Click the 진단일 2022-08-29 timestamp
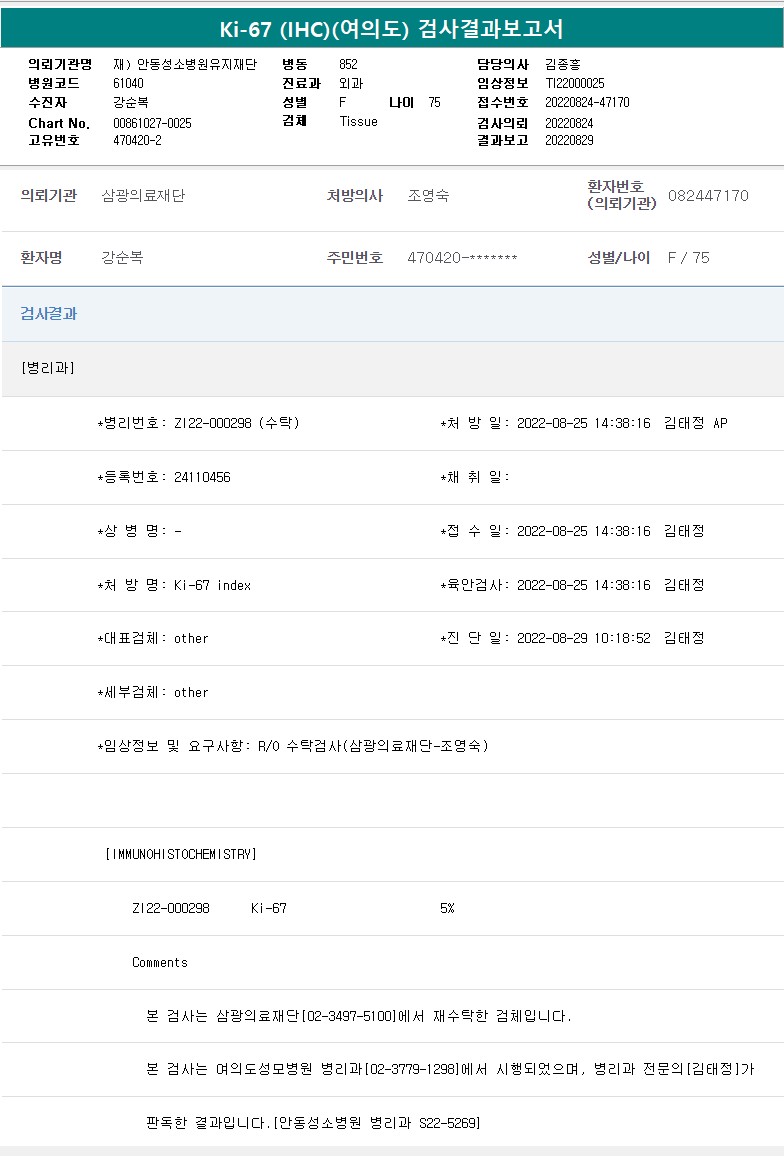Image resolution: width=784 pixels, height=1156 pixels. [584, 638]
